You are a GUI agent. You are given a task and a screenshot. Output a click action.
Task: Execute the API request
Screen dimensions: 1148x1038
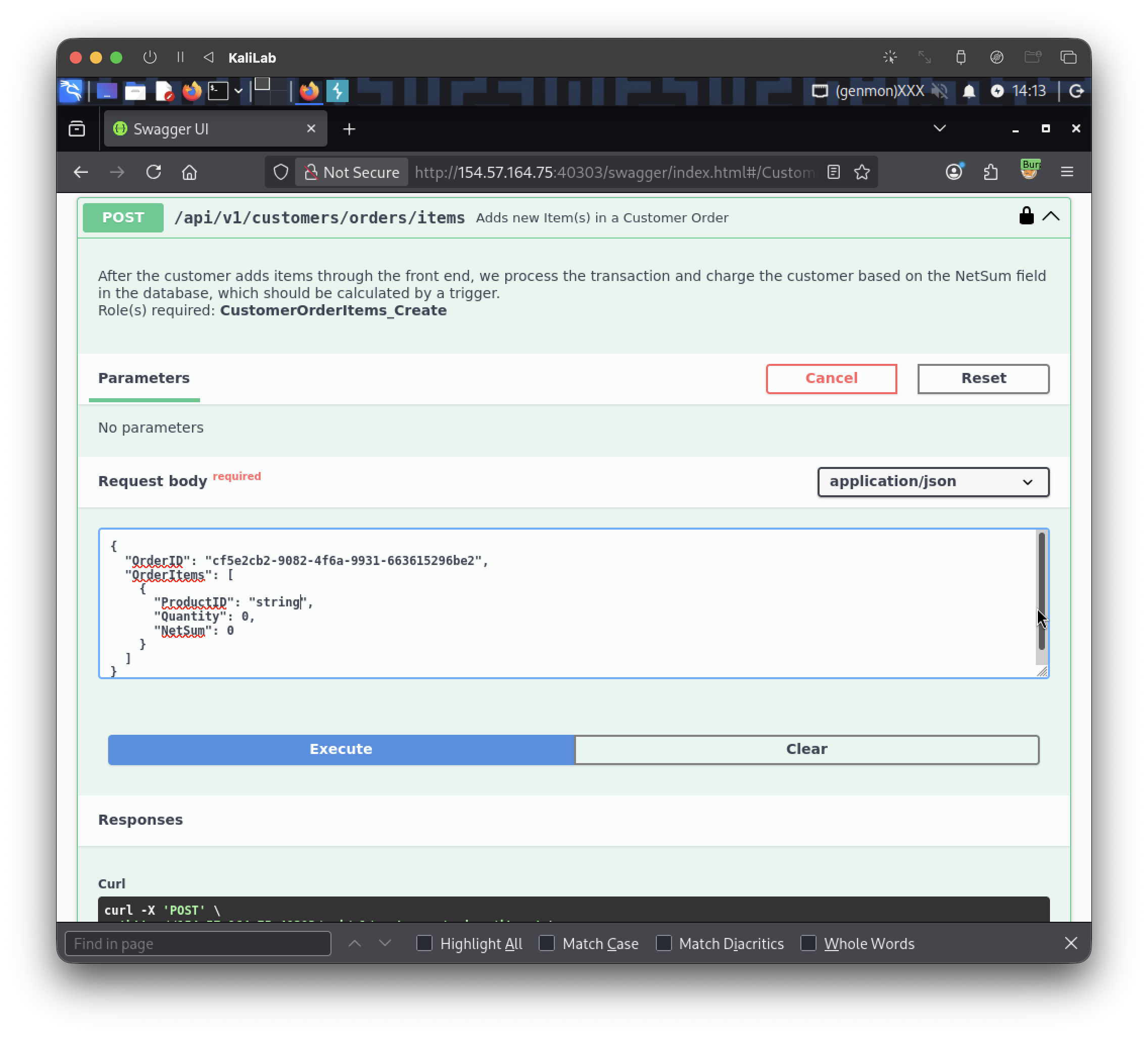[x=341, y=749]
